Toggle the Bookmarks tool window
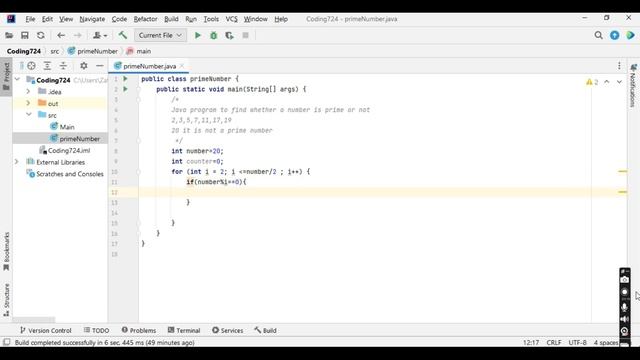This screenshot has width=640, height=360. coord(6,251)
